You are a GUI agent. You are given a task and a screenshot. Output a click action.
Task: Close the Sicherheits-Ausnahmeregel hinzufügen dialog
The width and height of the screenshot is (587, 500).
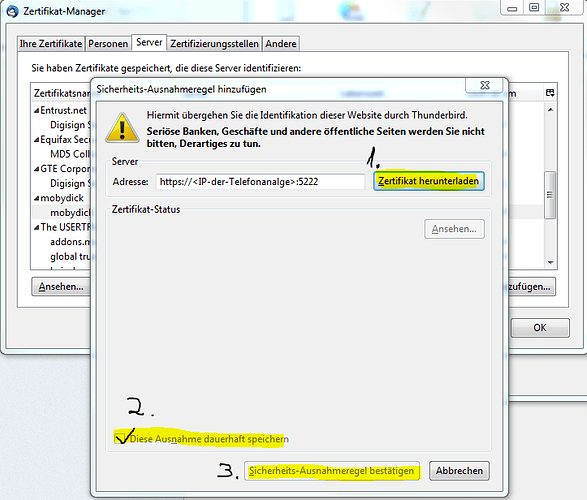click(x=485, y=85)
